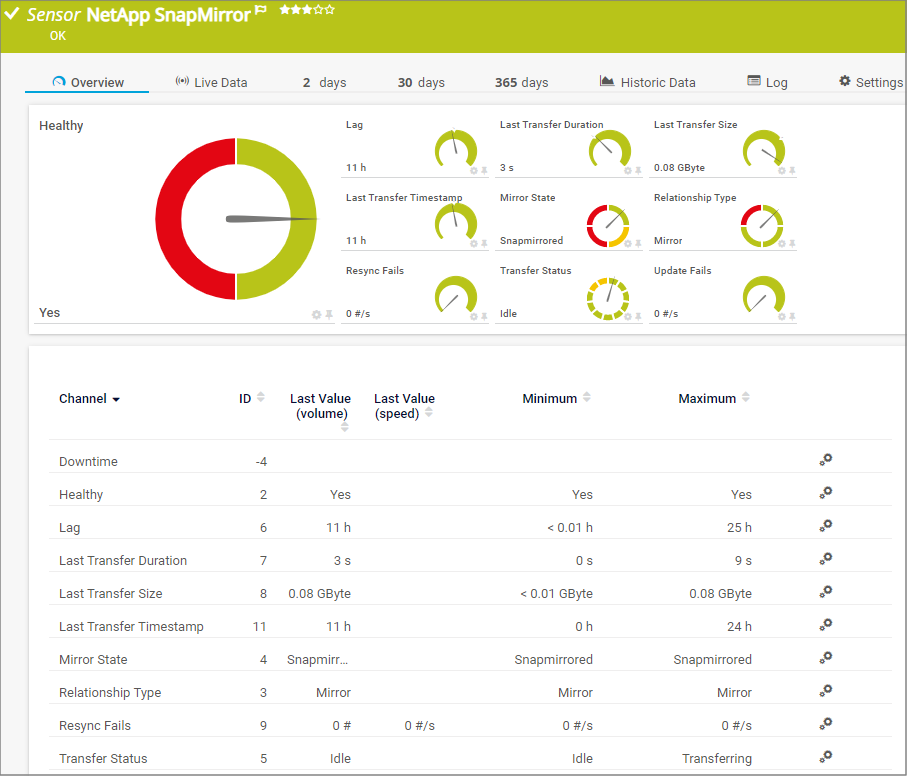Click the priority flag icon beside sensor name
Viewport: 907px width, 776px height.
click(x=262, y=11)
